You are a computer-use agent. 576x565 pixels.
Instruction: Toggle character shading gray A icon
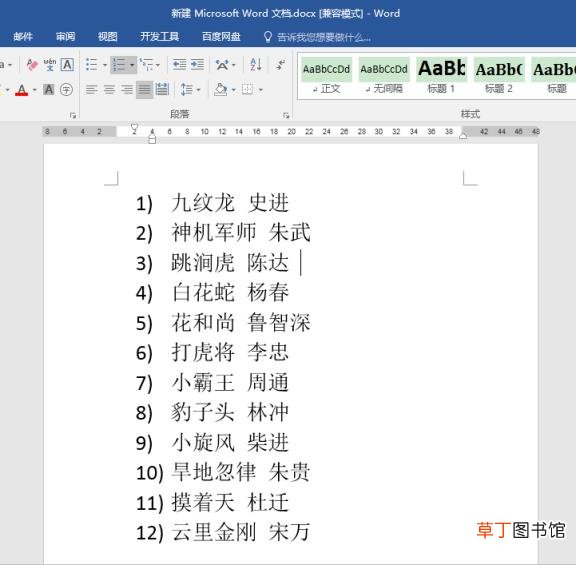48,89
